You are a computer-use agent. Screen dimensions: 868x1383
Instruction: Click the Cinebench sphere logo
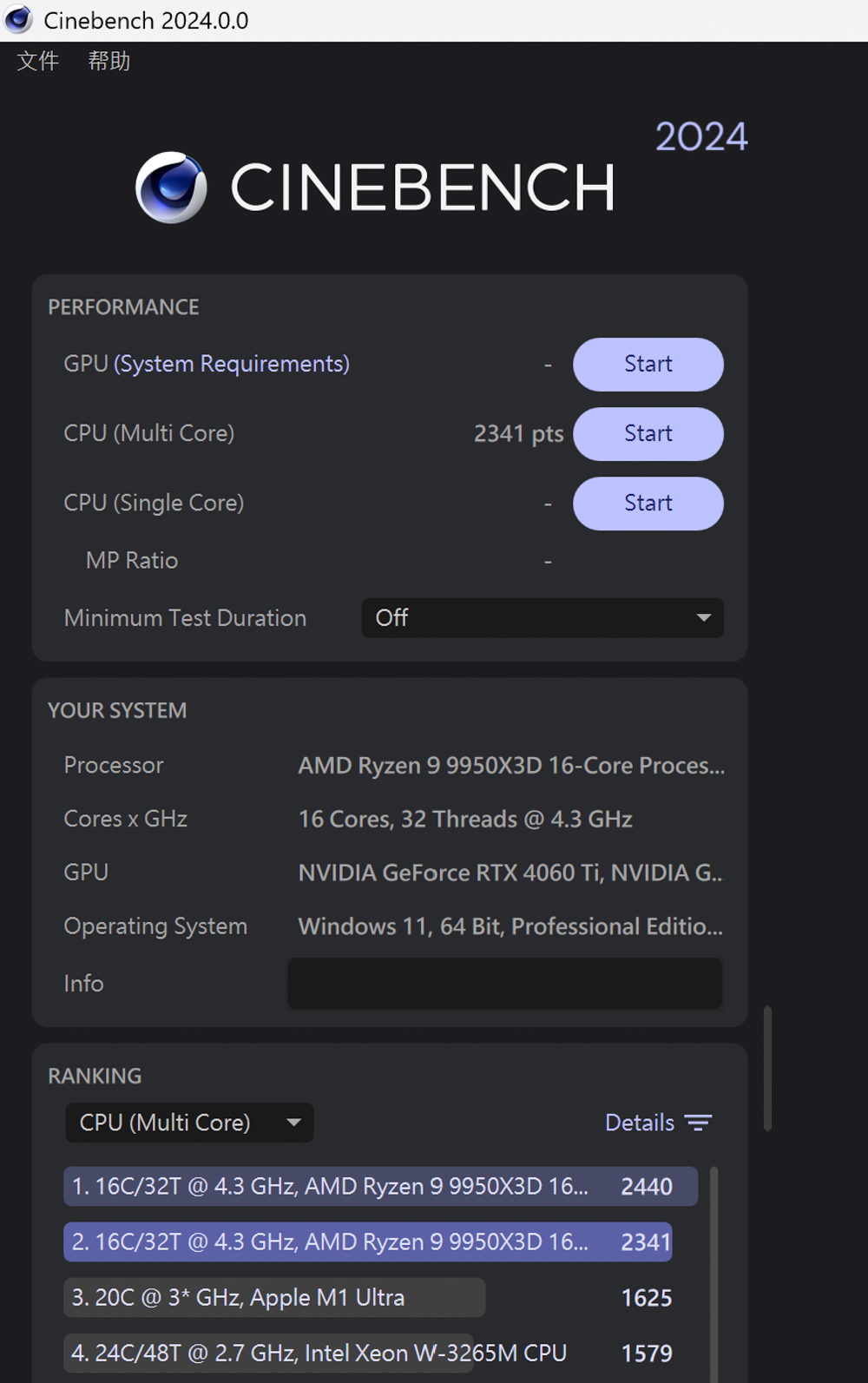(x=171, y=188)
